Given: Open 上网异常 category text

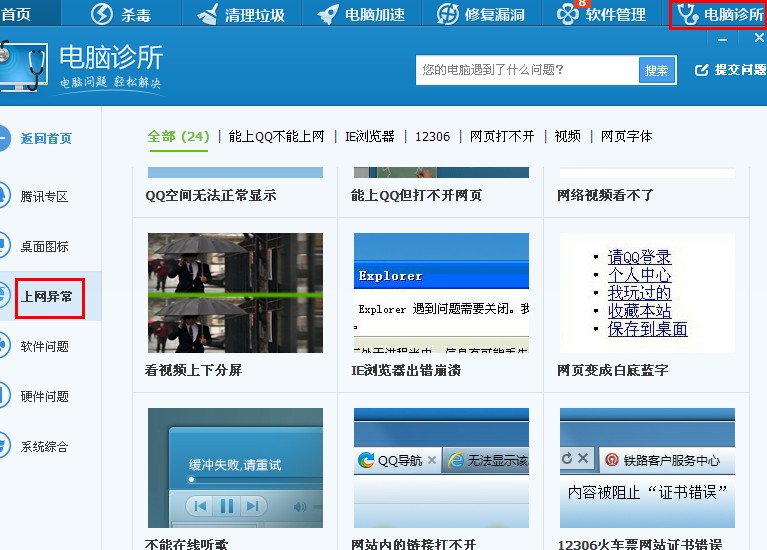Looking at the screenshot, I should pos(46,297).
